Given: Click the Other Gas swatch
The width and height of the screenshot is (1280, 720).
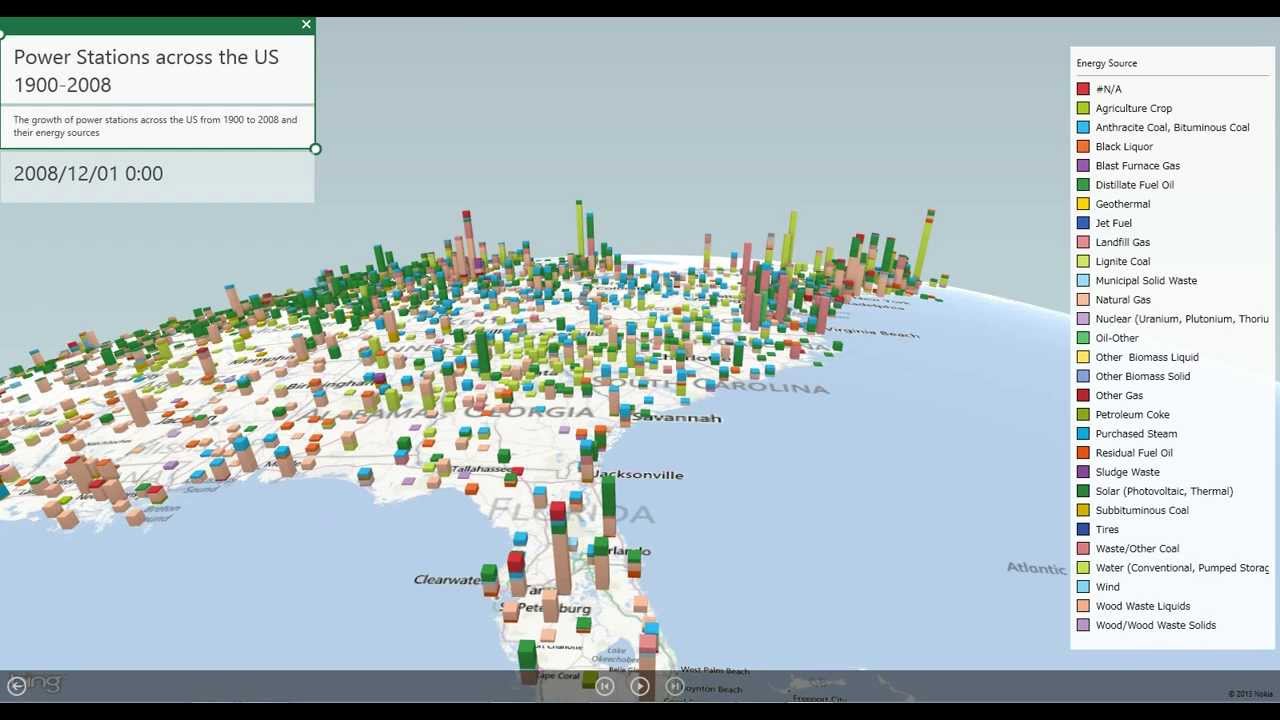Looking at the screenshot, I should click(x=1083, y=395).
